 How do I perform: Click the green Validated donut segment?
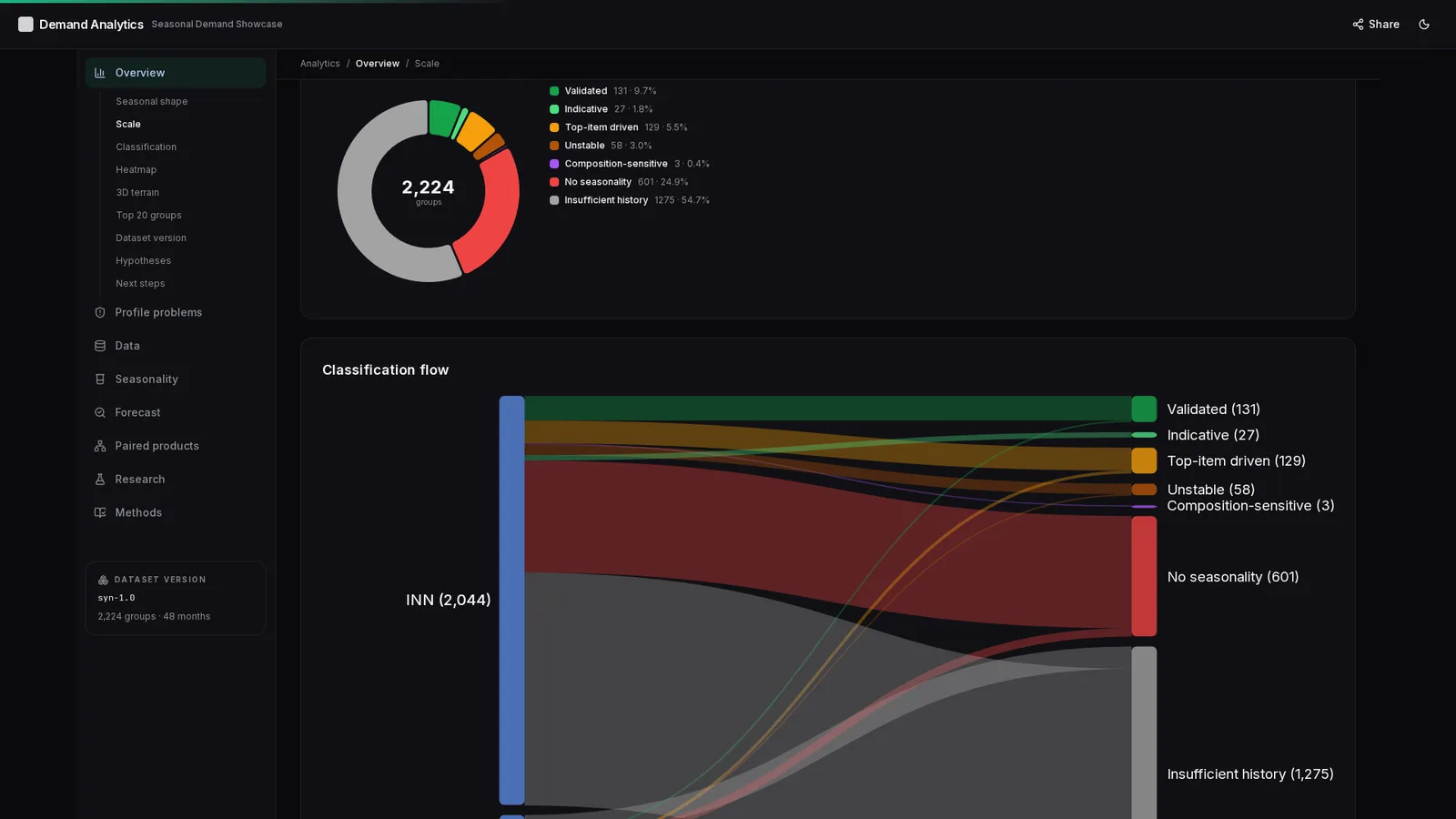[x=443, y=117]
